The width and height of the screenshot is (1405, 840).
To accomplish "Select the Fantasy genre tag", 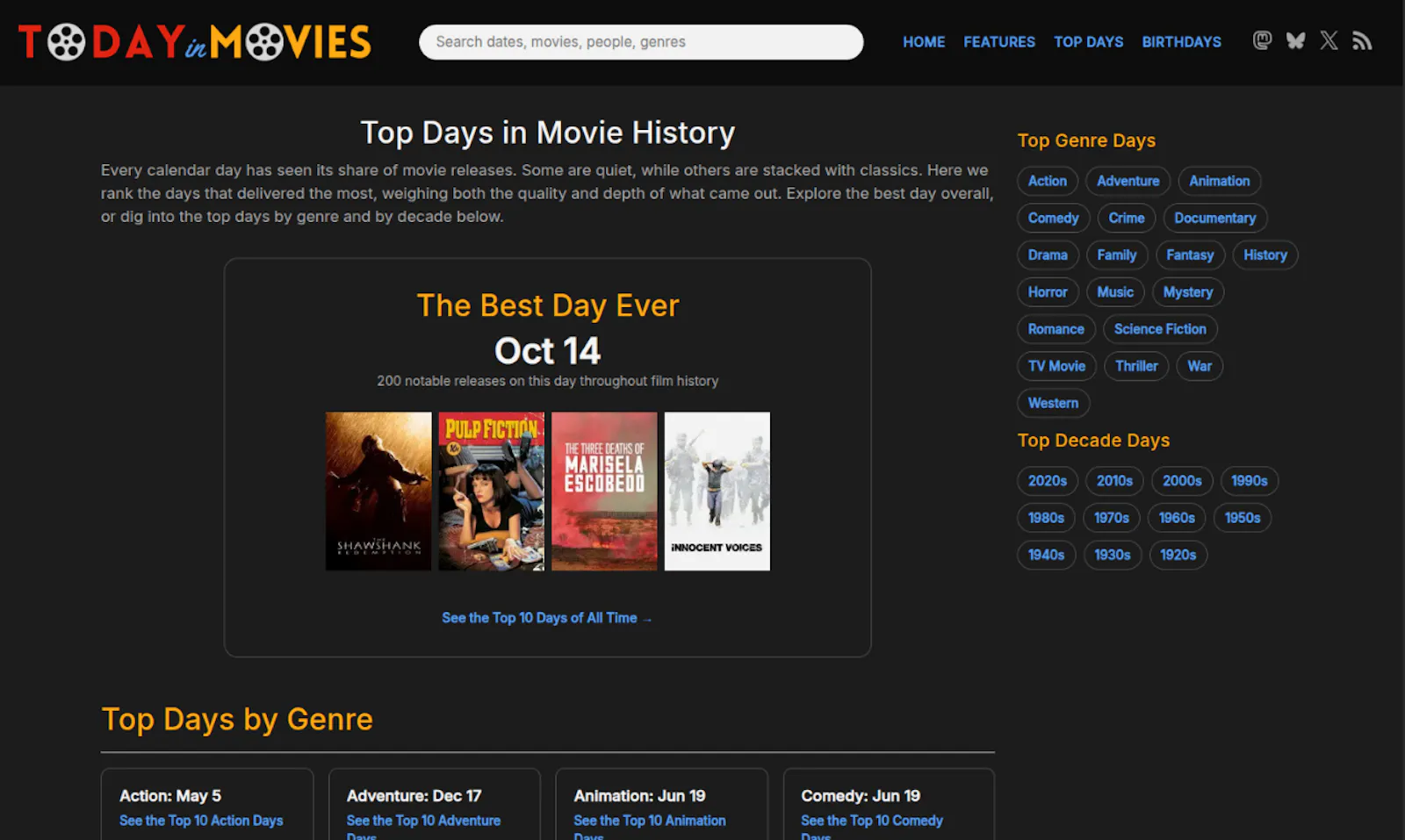I will (1190, 255).
